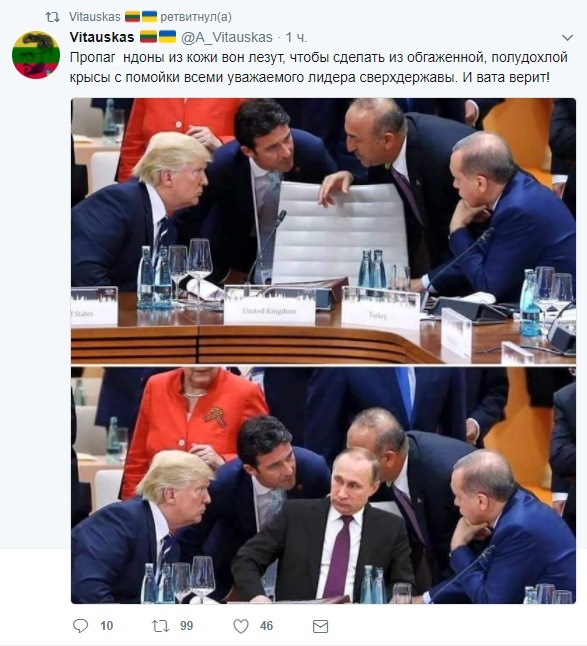Open the Vitauskas profile avatar
The width and height of the screenshot is (587, 646).
click(36, 55)
